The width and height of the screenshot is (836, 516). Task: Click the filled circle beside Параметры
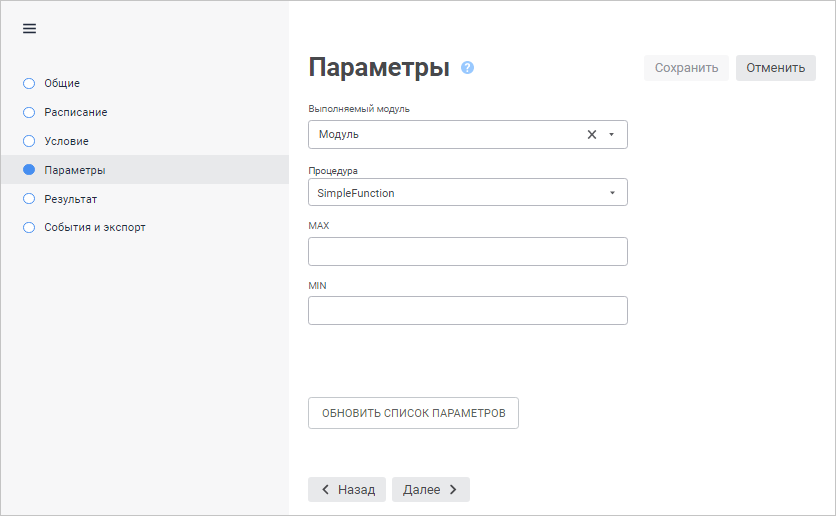pos(29,170)
